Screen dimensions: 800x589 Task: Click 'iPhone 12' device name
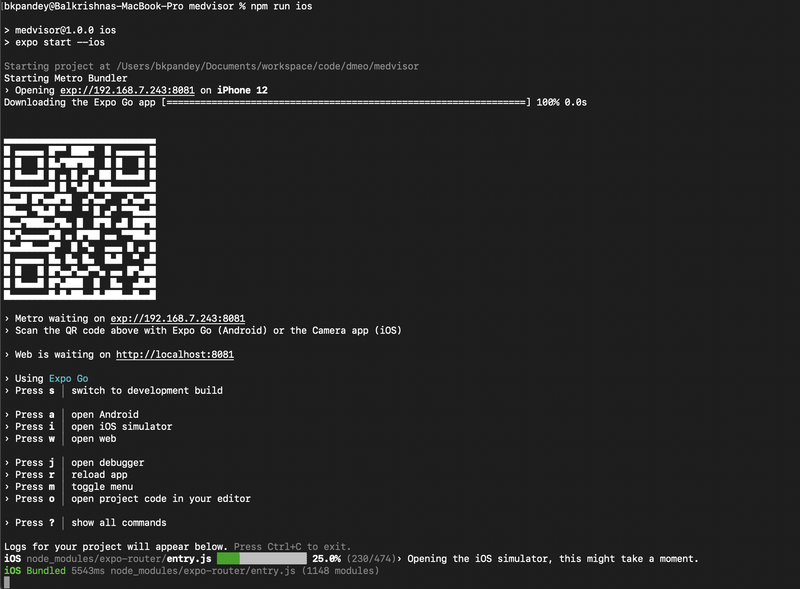click(x=242, y=90)
